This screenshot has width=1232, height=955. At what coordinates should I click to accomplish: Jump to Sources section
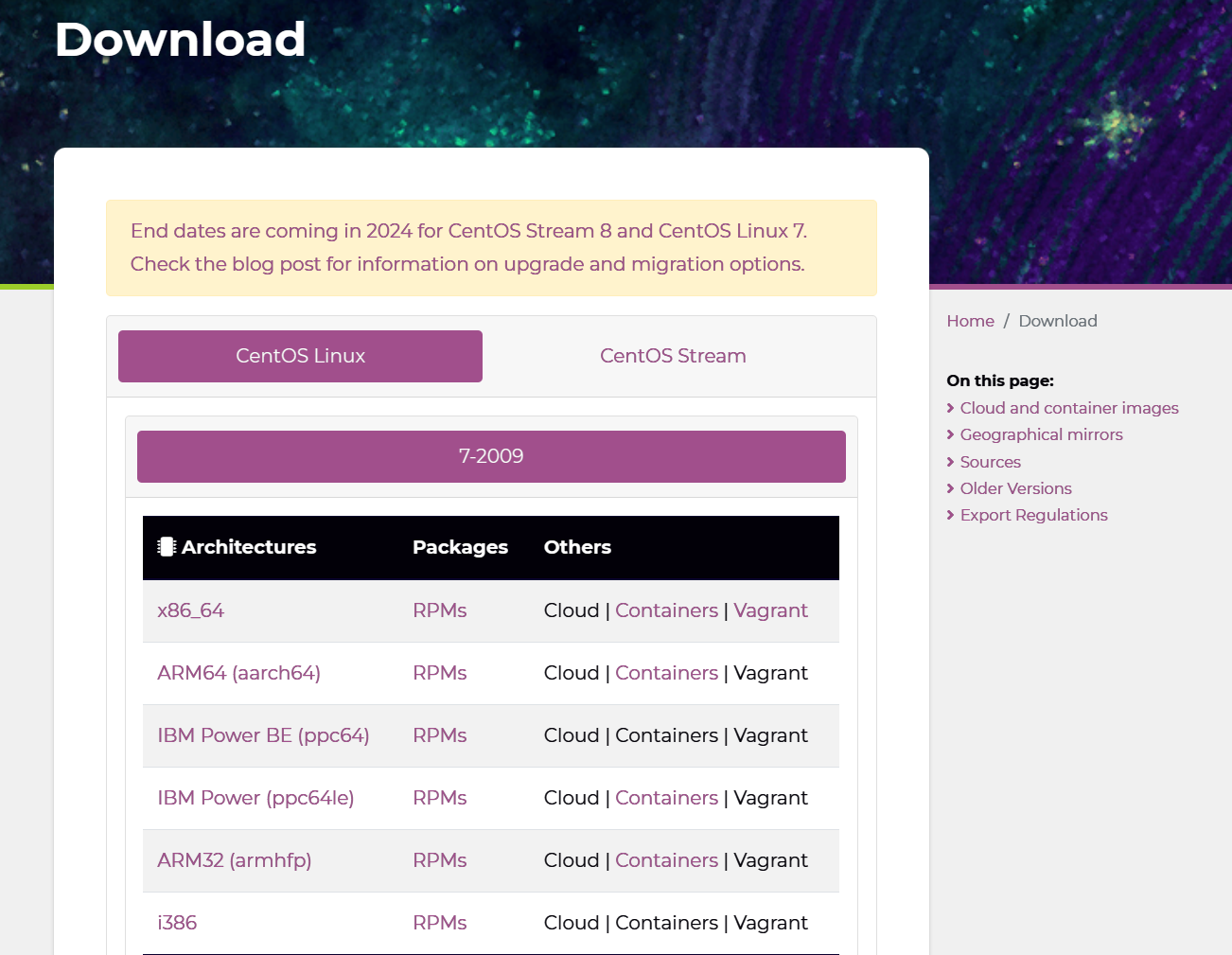990,462
